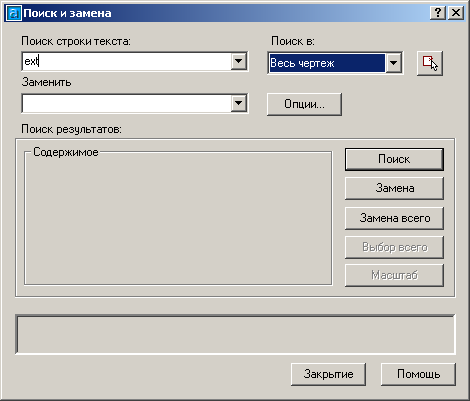Viewport: 470px width, 401px height.
Task: Click the Поиск button
Action: point(394,159)
